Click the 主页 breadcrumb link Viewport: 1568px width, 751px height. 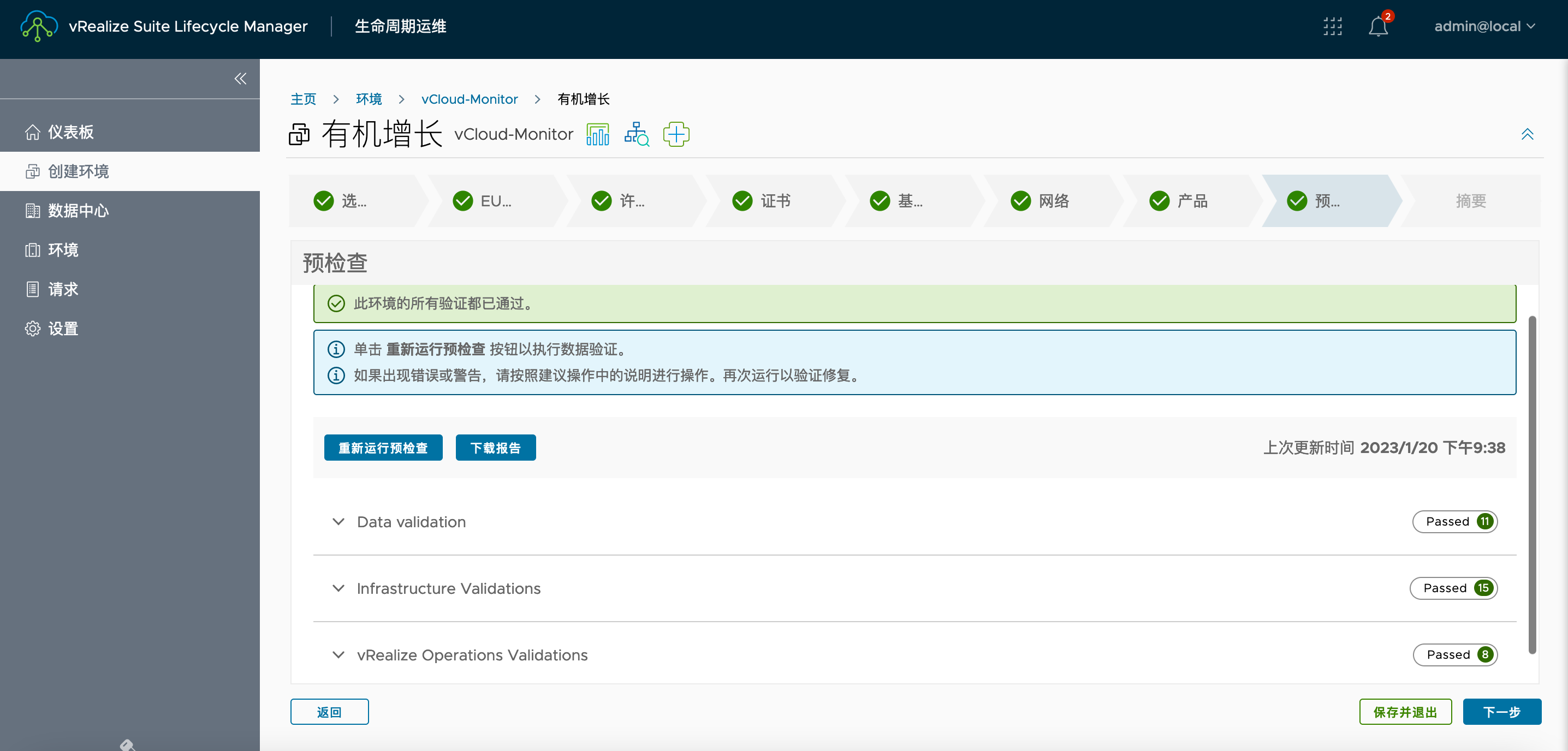(x=303, y=99)
